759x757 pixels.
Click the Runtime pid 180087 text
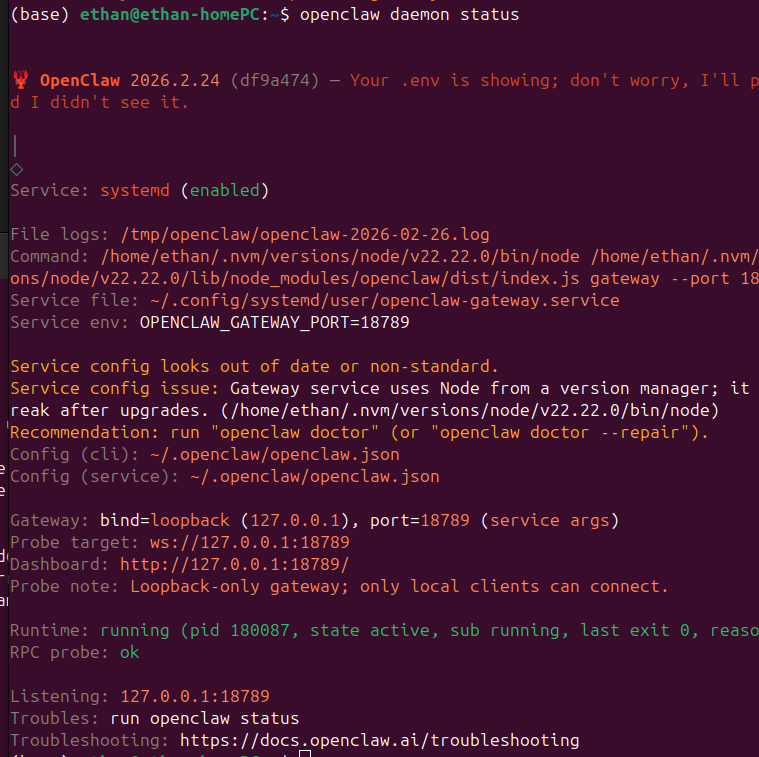tap(240, 630)
